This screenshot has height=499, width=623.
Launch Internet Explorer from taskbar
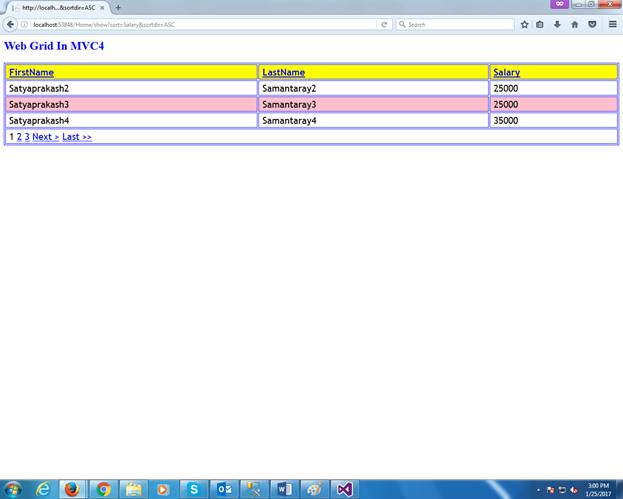click(x=43, y=489)
